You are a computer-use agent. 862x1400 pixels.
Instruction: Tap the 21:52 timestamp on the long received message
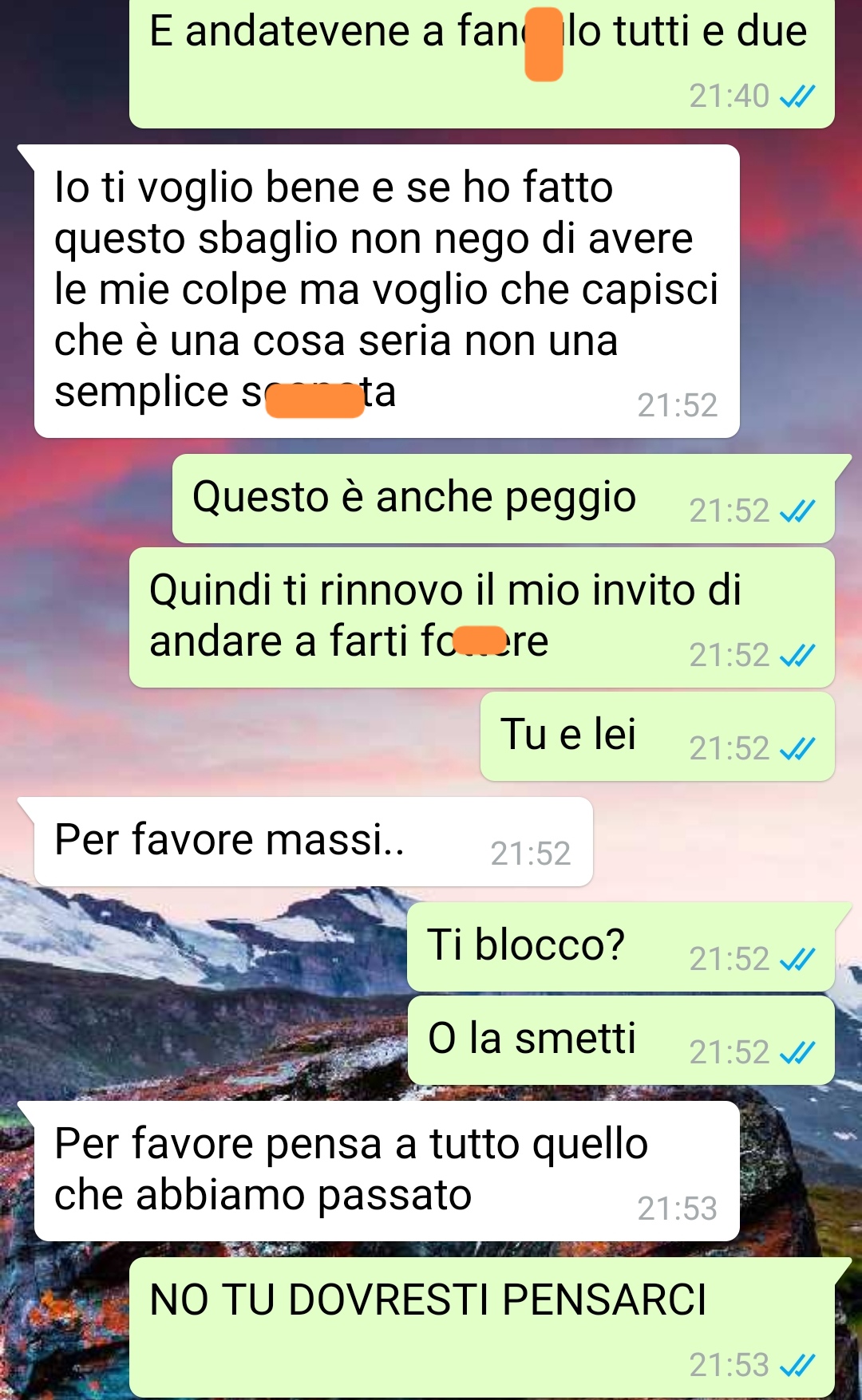coord(677,405)
